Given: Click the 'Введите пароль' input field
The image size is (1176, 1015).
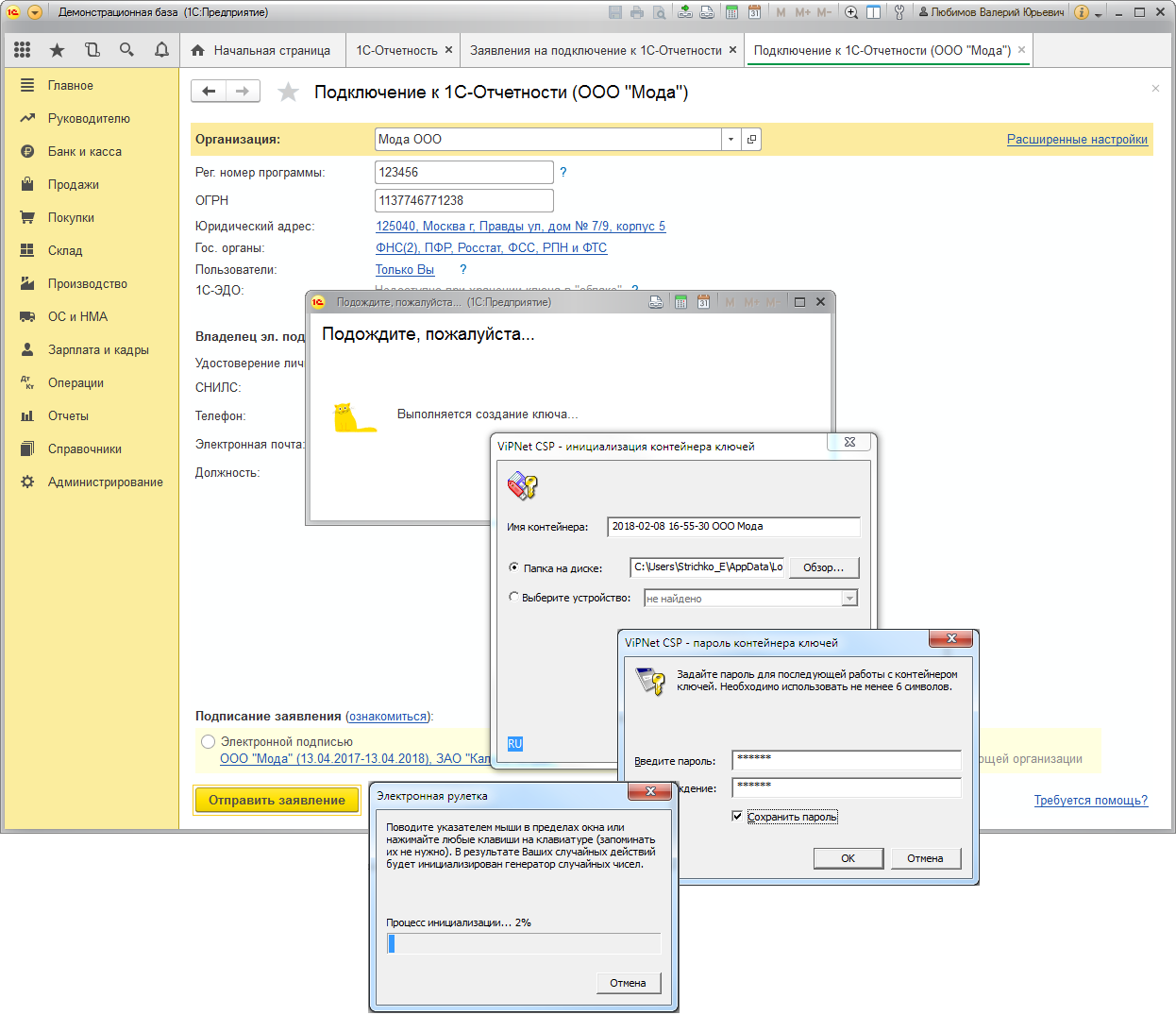Looking at the screenshot, I should pyautogui.click(x=846, y=760).
